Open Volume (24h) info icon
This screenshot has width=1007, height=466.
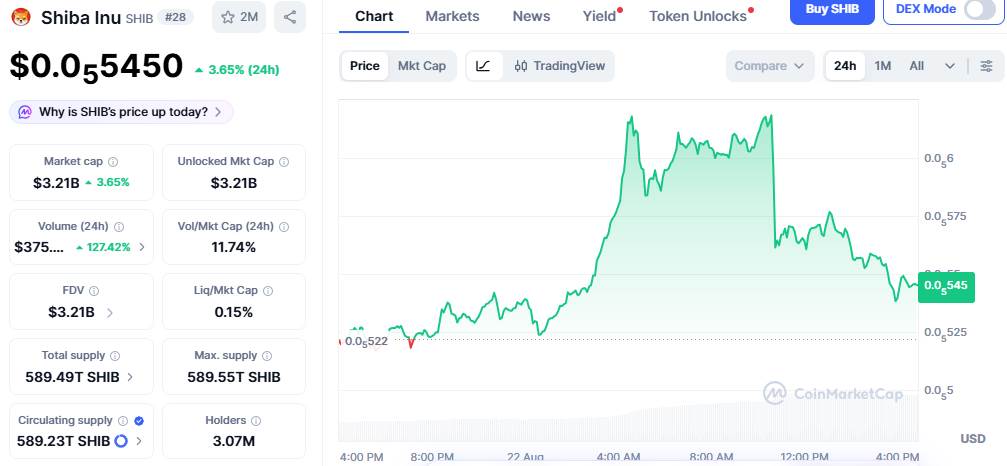click(x=119, y=227)
